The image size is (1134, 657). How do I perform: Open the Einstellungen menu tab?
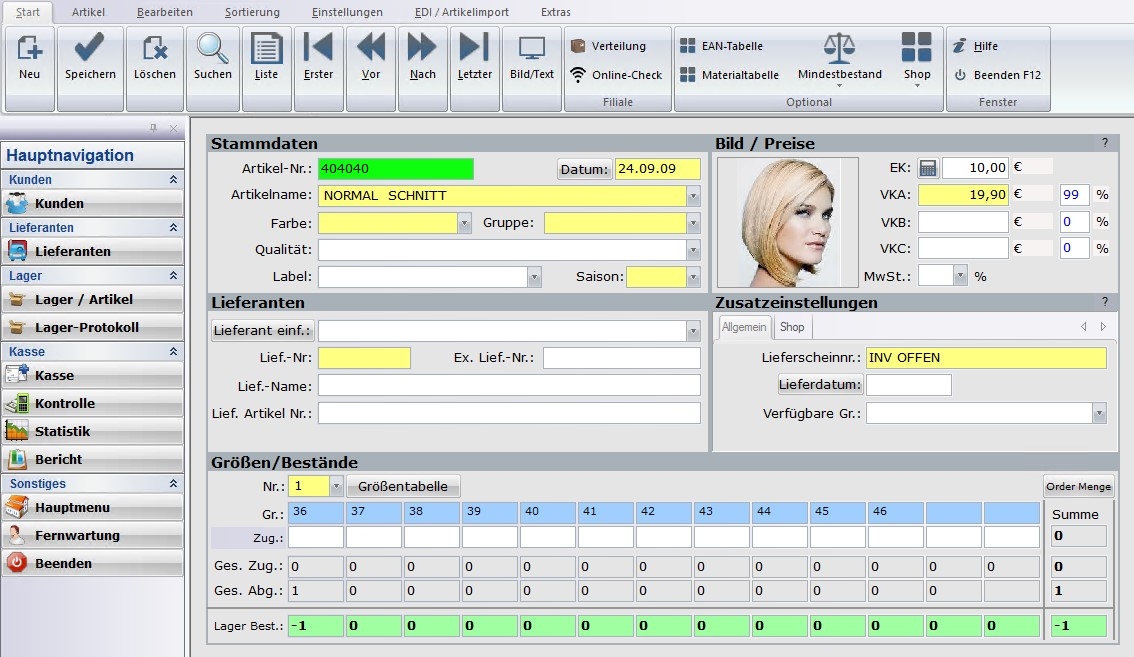click(x=347, y=12)
